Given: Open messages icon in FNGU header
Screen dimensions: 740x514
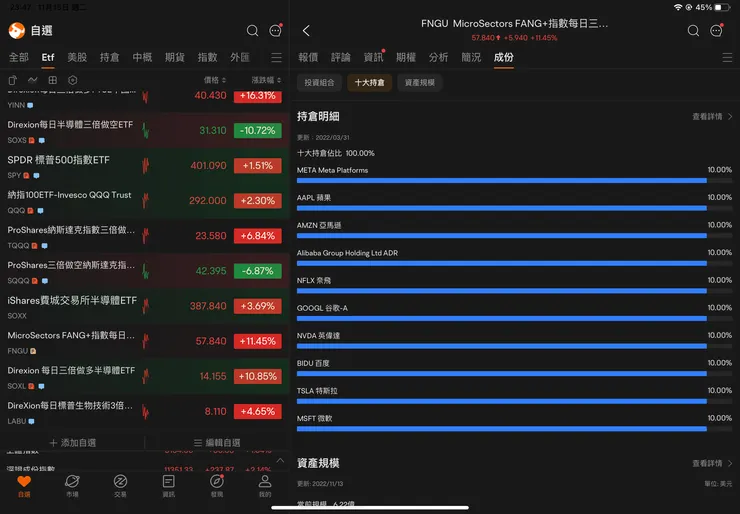Looking at the screenshot, I should 716,31.
